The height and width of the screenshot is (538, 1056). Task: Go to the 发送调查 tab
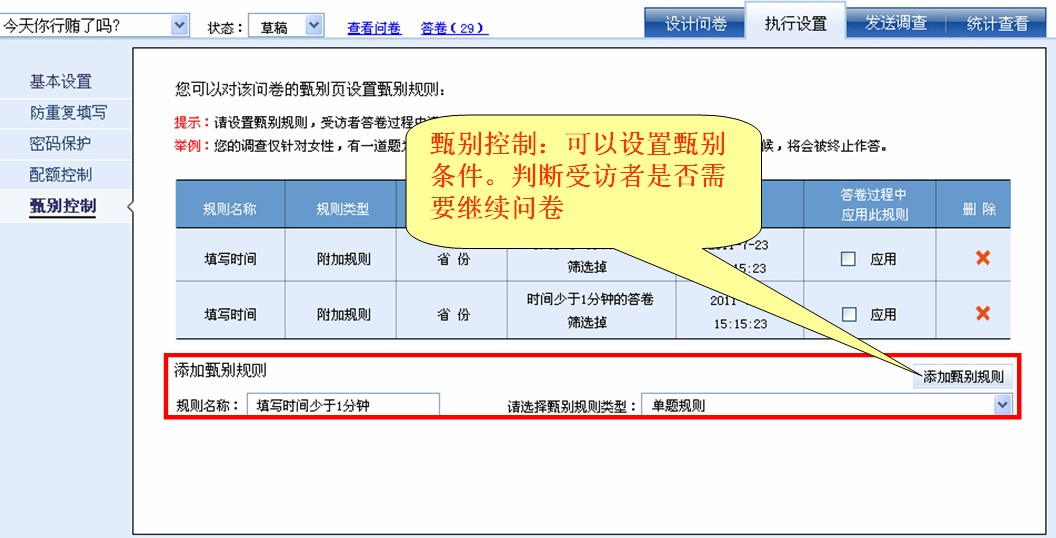pos(895,24)
